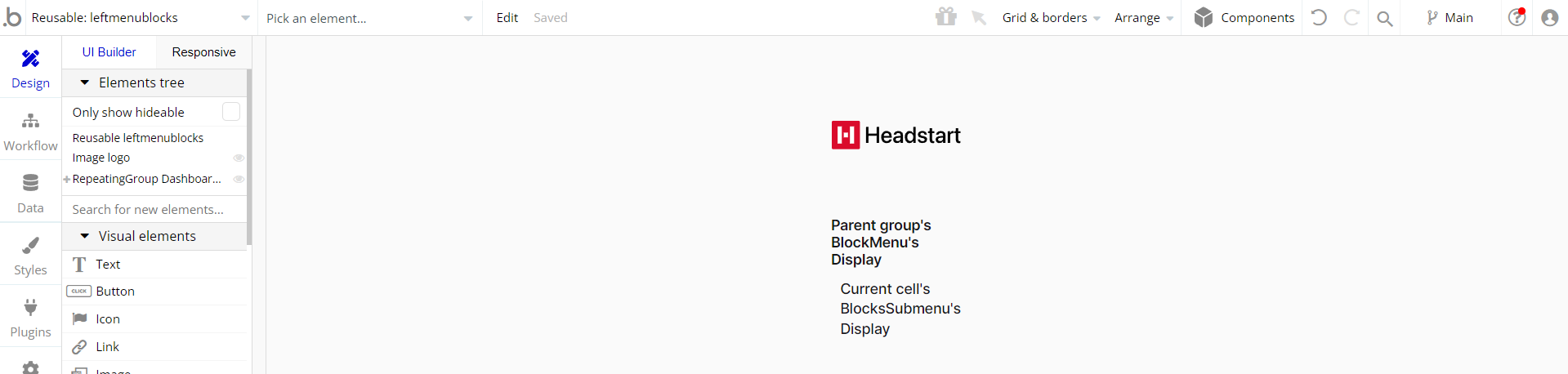This screenshot has height=374, width=1568.
Task: Go to the Data section
Action: (30, 194)
